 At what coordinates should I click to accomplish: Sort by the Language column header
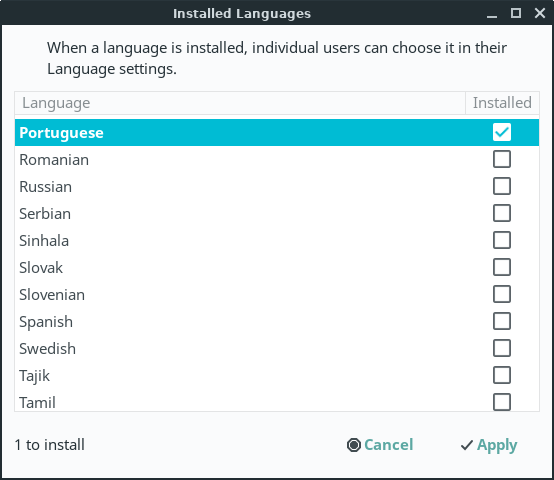click(240, 103)
